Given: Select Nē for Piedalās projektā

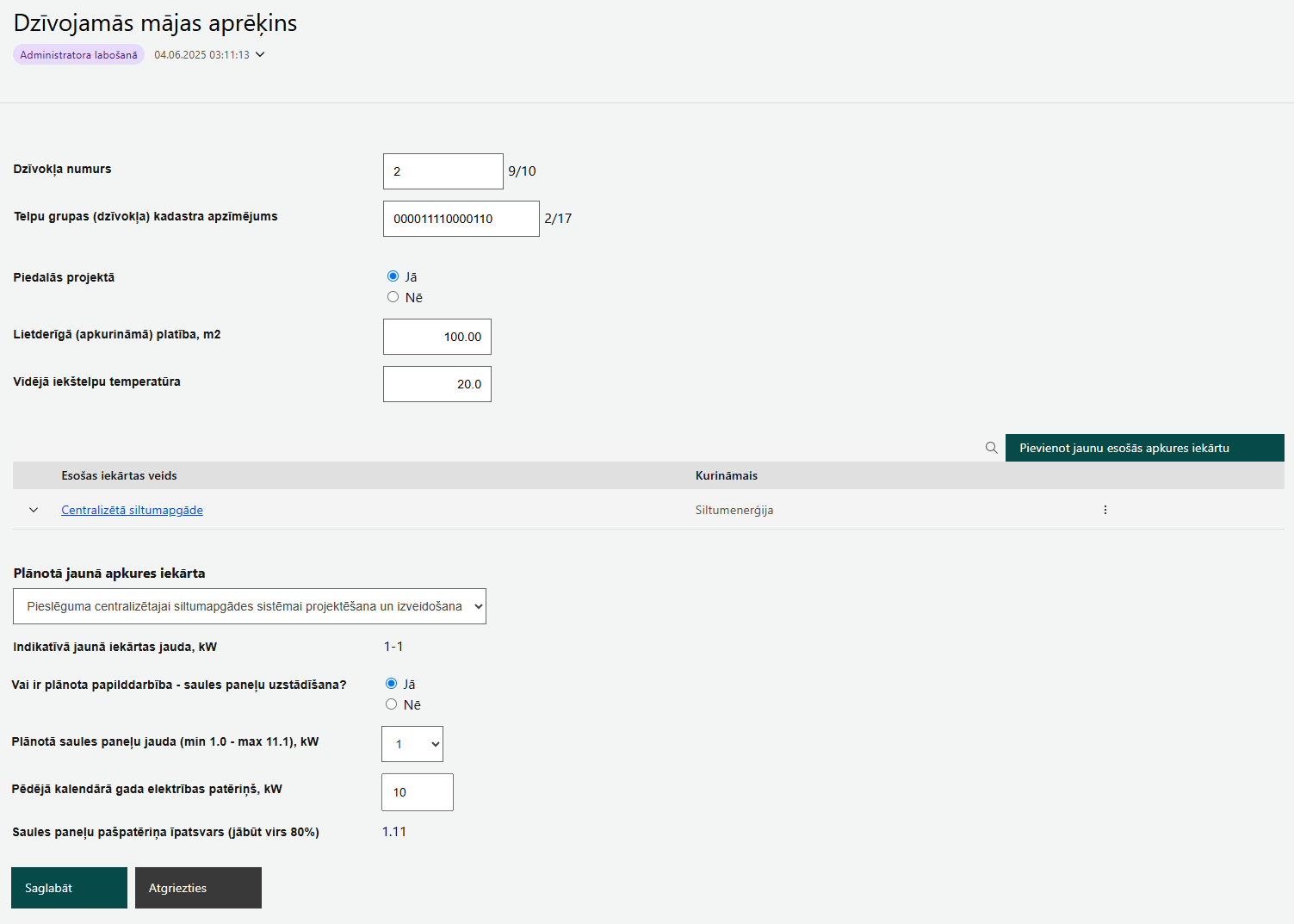Looking at the screenshot, I should [x=393, y=297].
